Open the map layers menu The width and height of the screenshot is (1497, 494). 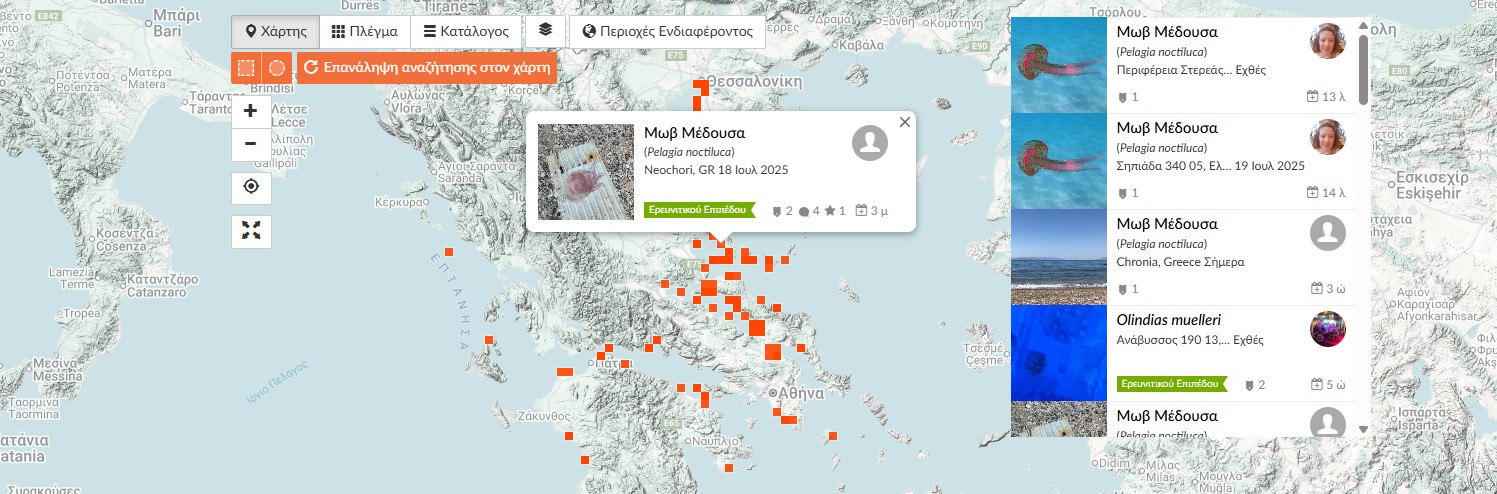[545, 30]
